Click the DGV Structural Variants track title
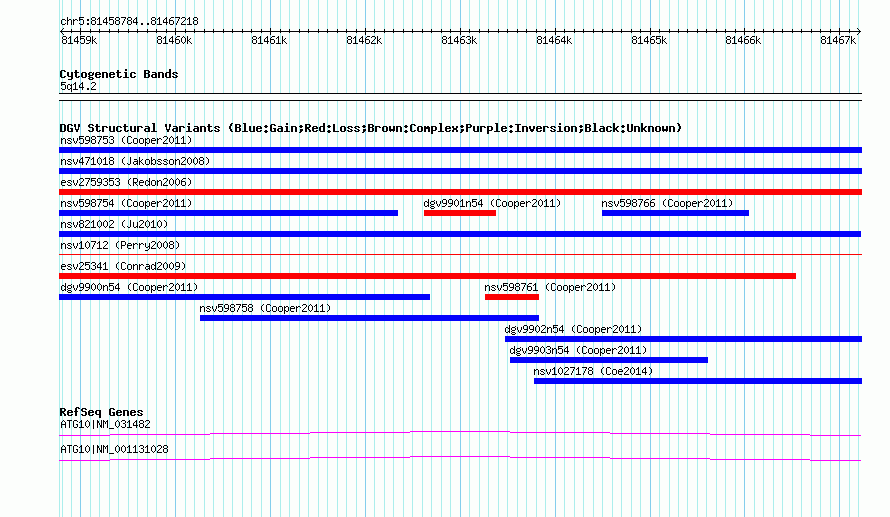 (371, 128)
